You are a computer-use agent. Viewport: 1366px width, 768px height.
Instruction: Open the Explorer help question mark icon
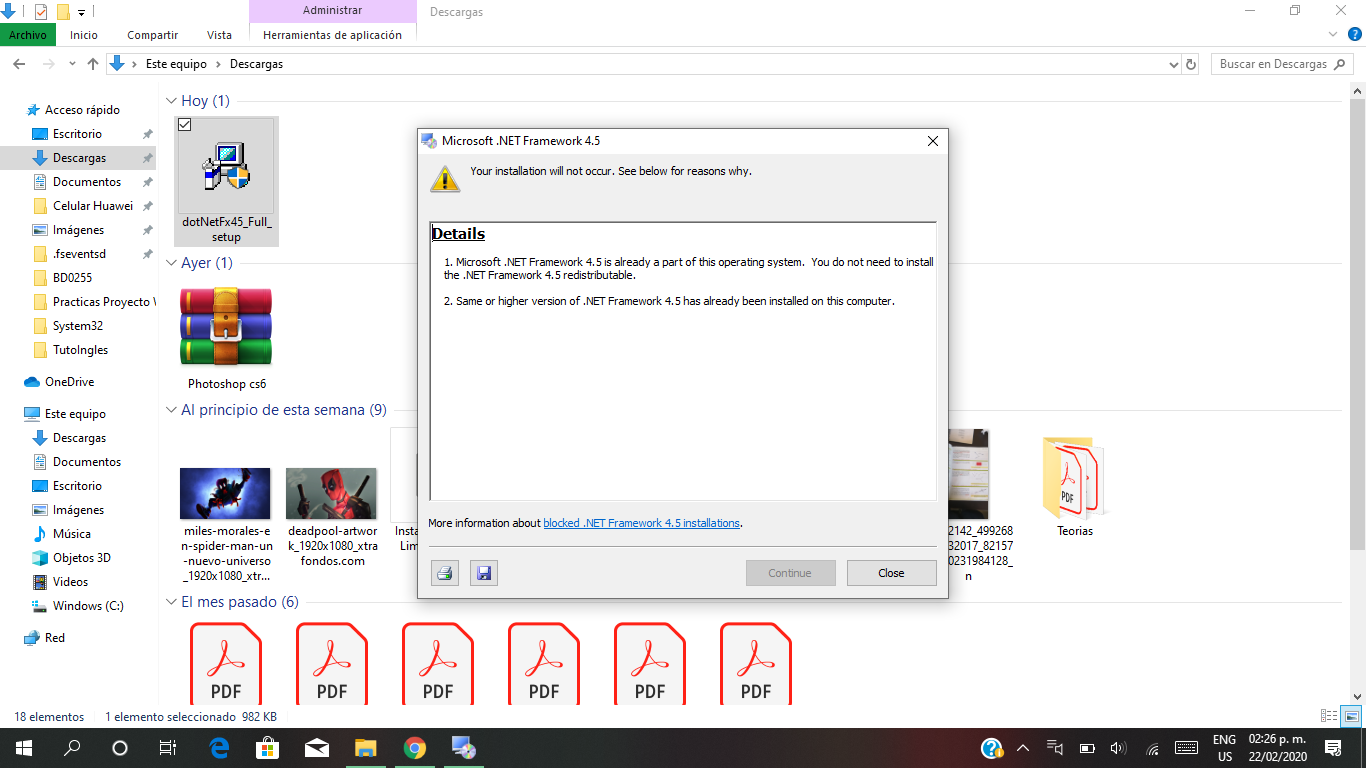coord(1355,35)
